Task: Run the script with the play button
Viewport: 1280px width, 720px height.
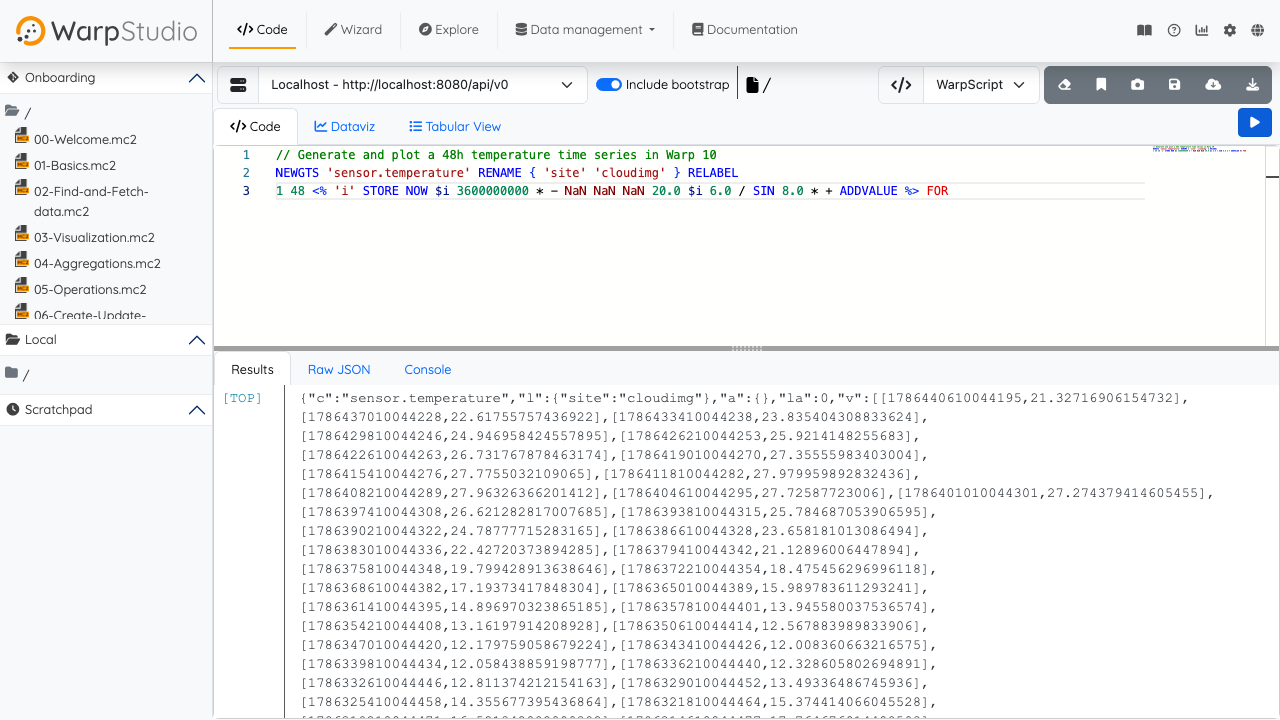Action: click(x=1254, y=122)
